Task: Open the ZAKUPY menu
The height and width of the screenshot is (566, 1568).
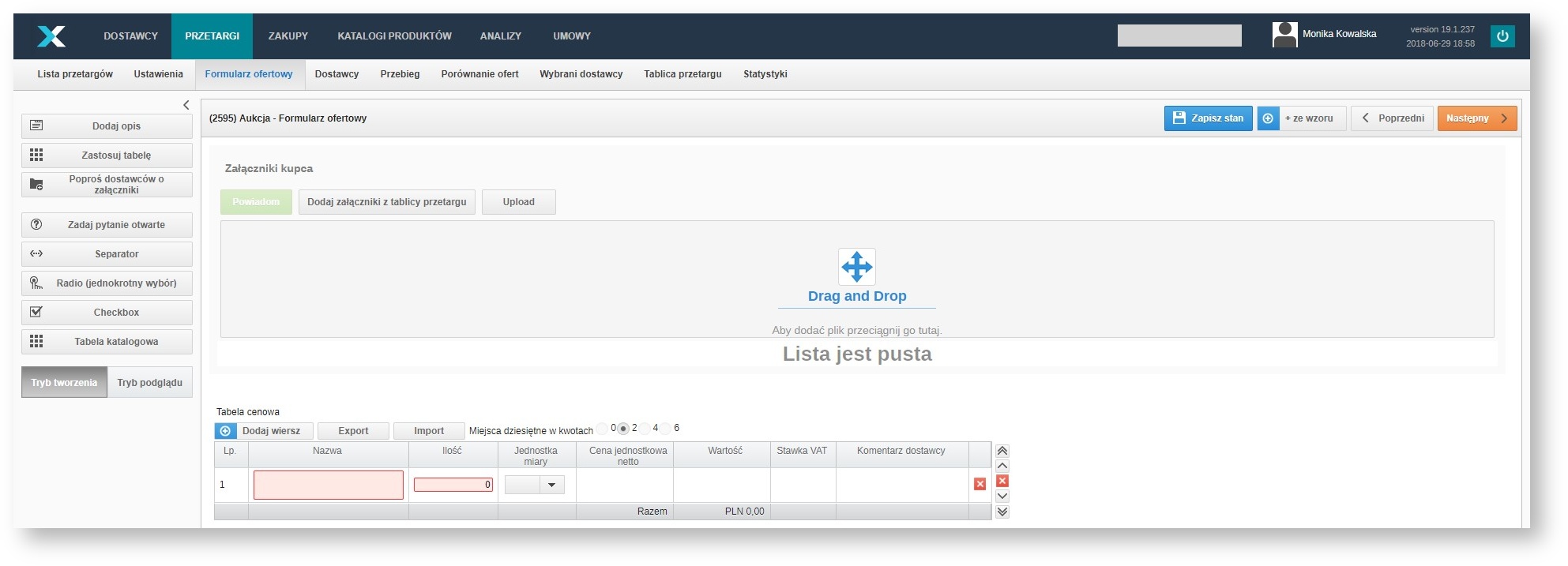Action: [x=288, y=36]
